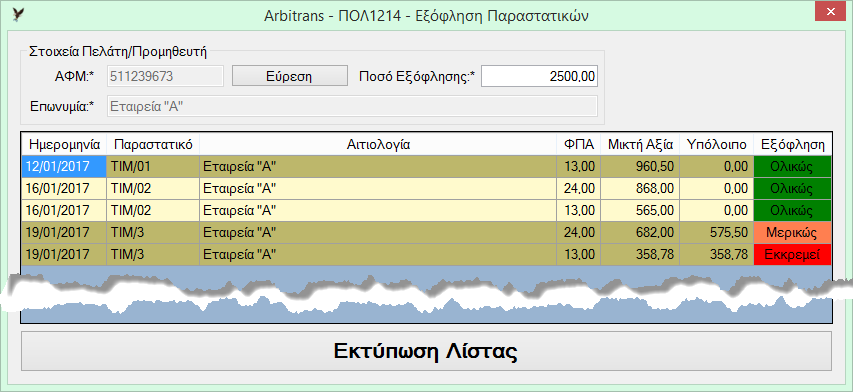Viewport: 853px width, 392px height.
Task: Click the 575,50 balance cell
Action: (716, 233)
